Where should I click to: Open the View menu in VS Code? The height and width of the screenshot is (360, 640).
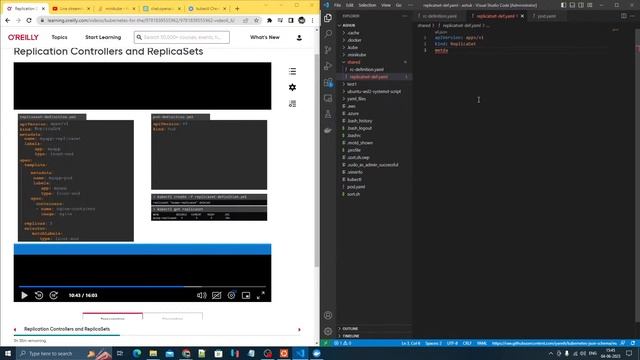(x=386, y=5)
